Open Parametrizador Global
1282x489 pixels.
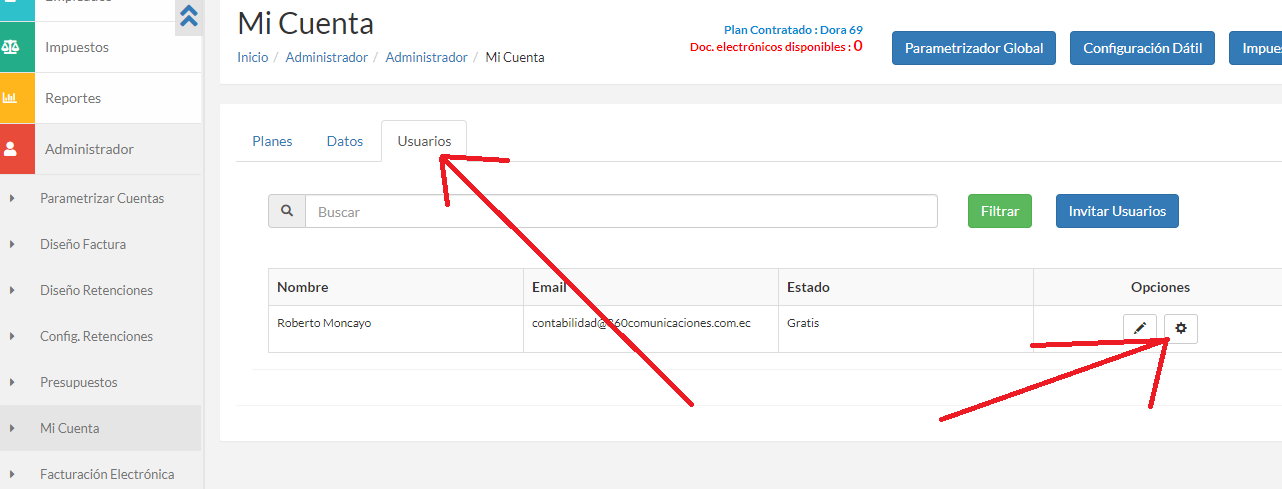coord(974,48)
